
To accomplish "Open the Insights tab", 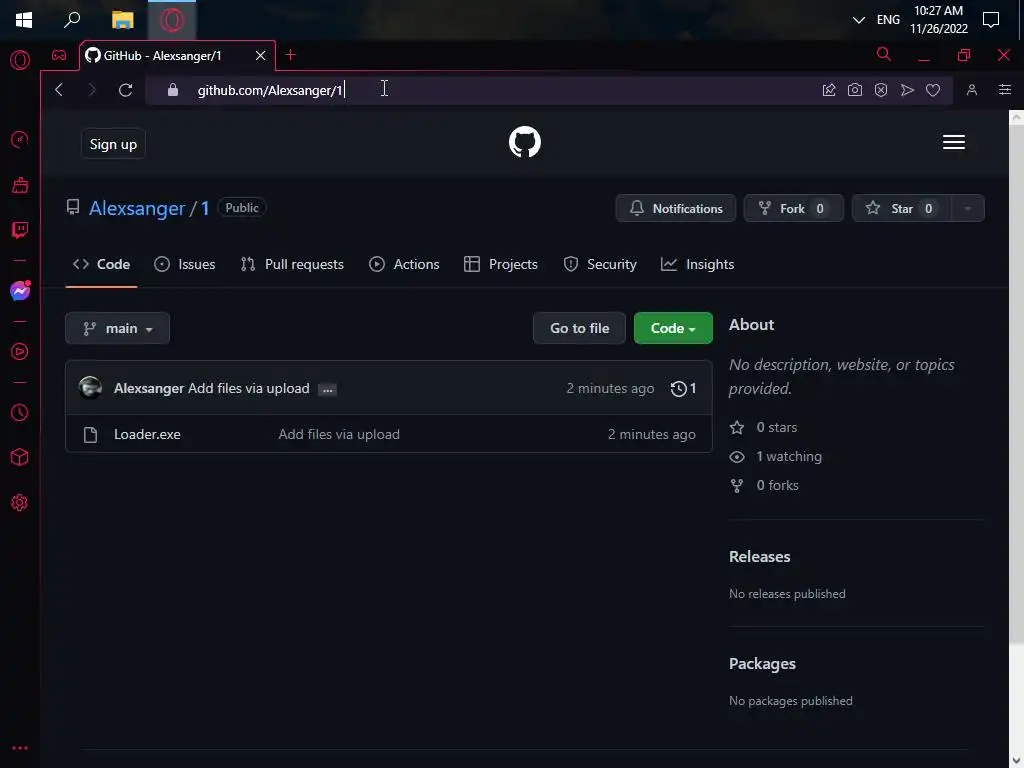I will tap(697, 264).
